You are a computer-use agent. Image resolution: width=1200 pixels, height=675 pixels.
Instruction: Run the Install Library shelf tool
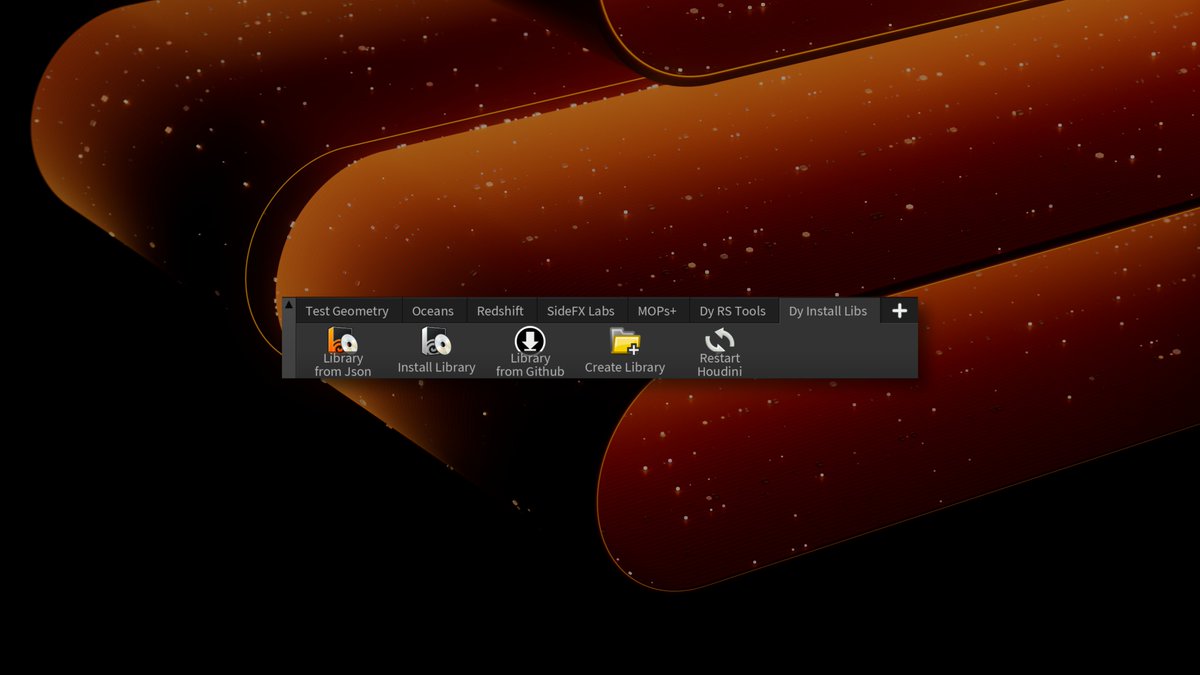pyautogui.click(x=435, y=350)
